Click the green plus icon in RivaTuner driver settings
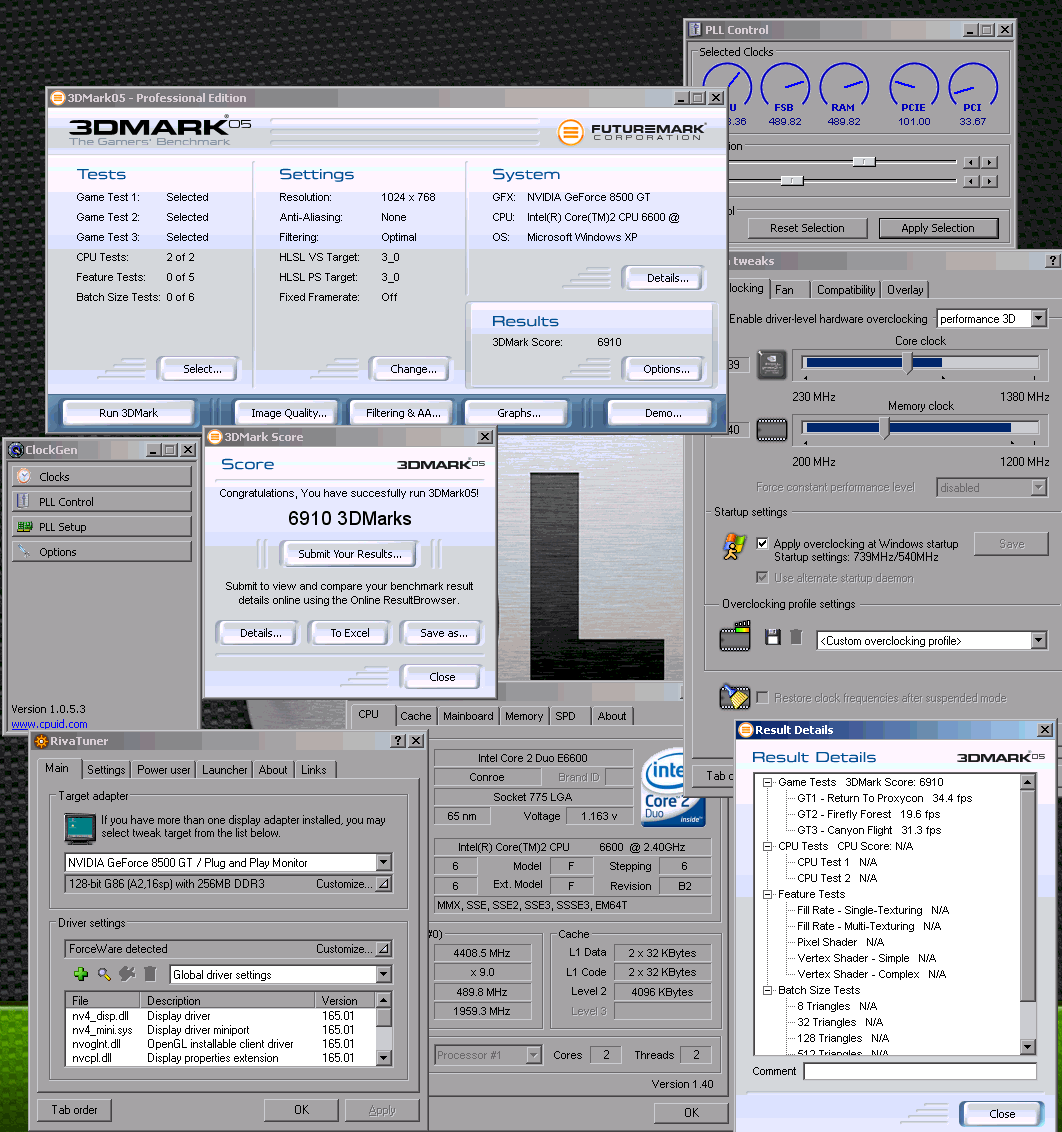1062x1132 pixels. point(81,974)
